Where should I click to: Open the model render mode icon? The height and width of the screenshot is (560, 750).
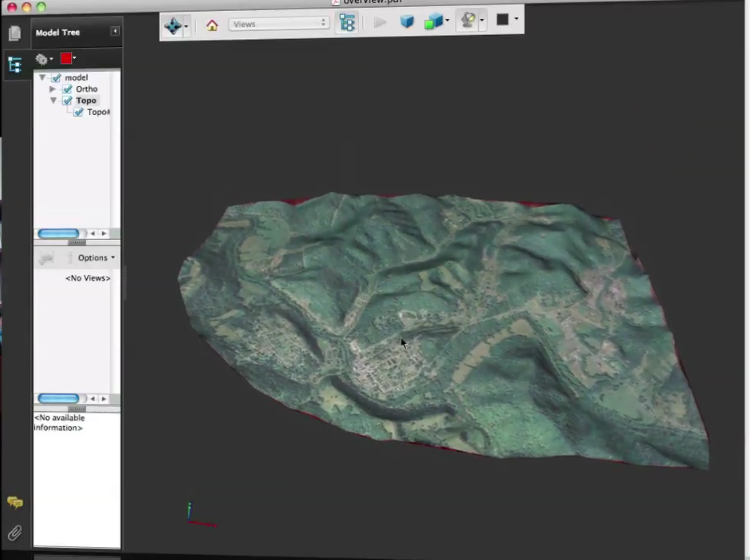coord(433,22)
